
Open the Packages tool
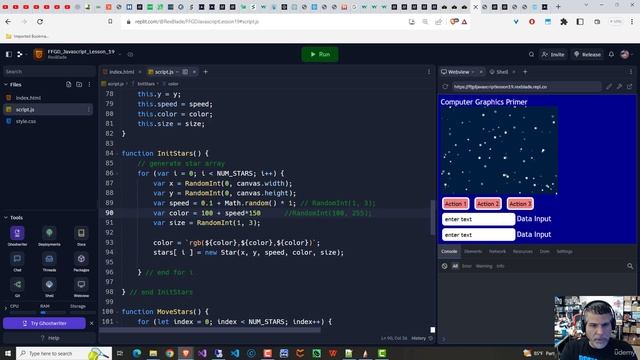pyautogui.click(x=81, y=262)
